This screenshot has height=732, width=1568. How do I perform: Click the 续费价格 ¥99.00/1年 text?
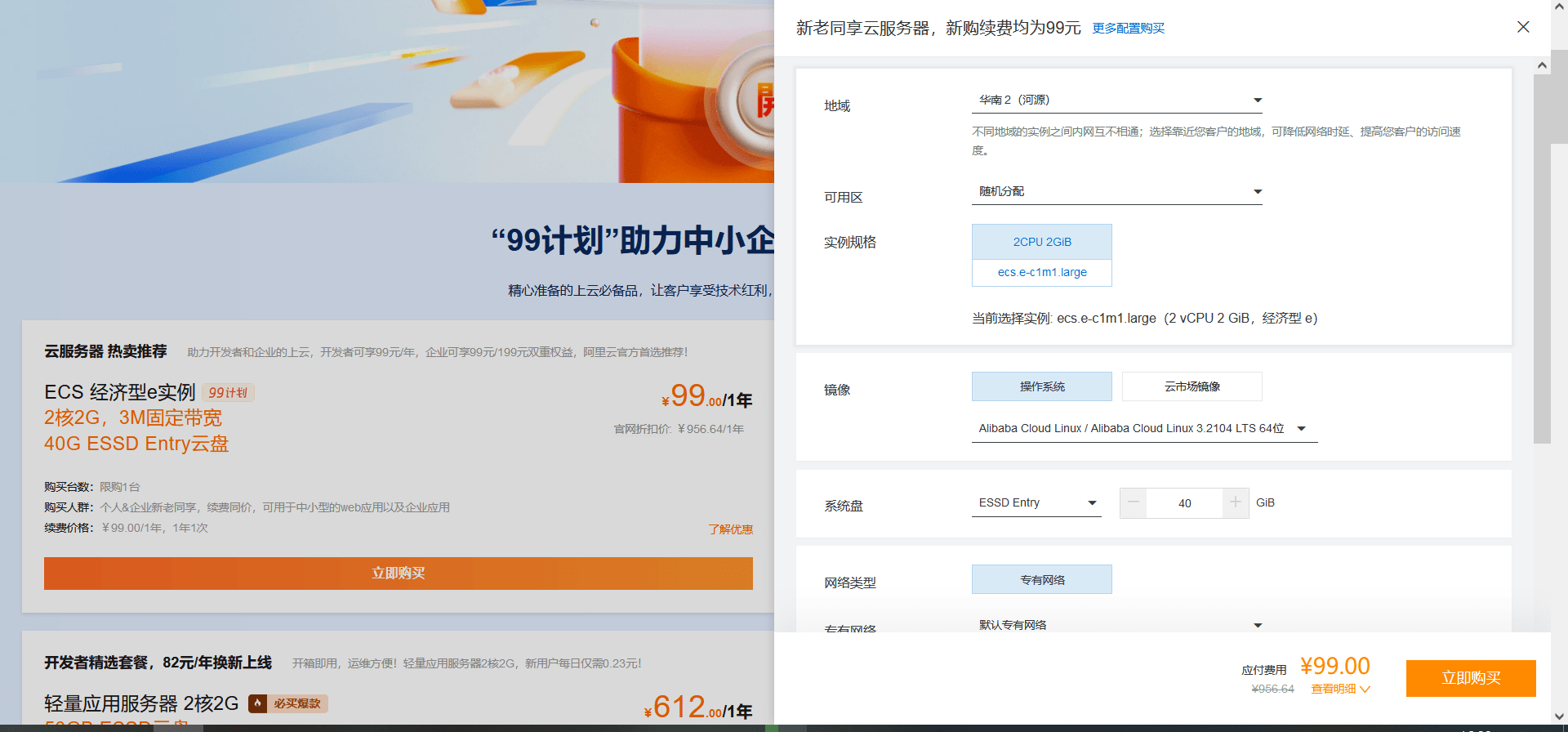click(126, 528)
